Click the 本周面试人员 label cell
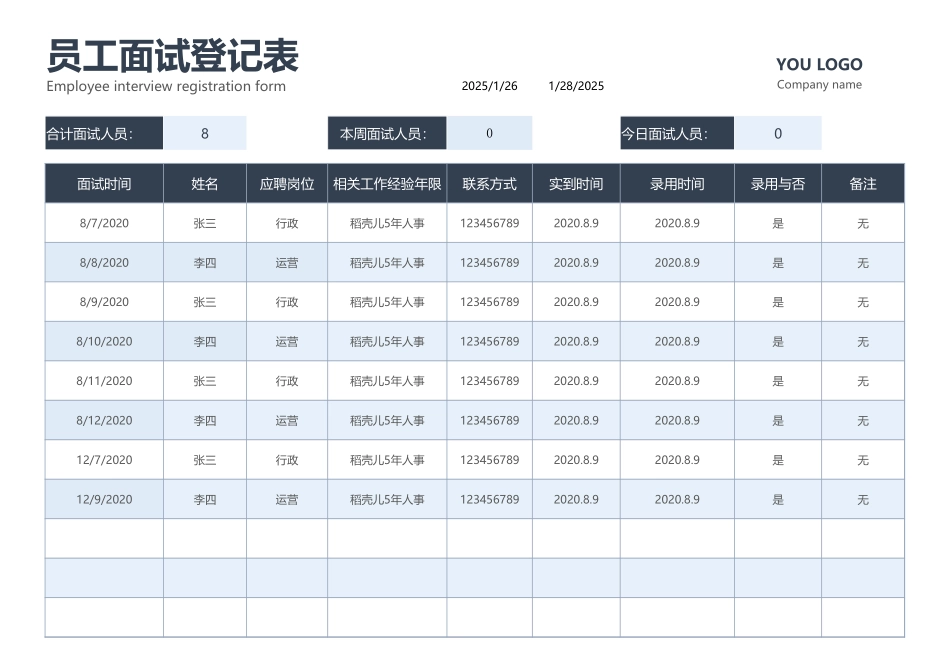 [386, 132]
